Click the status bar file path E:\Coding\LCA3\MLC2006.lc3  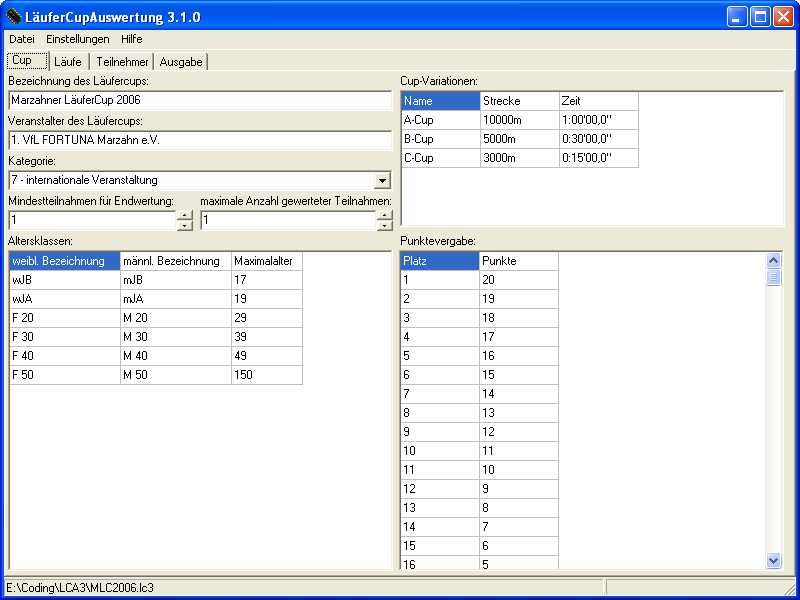tap(80, 588)
